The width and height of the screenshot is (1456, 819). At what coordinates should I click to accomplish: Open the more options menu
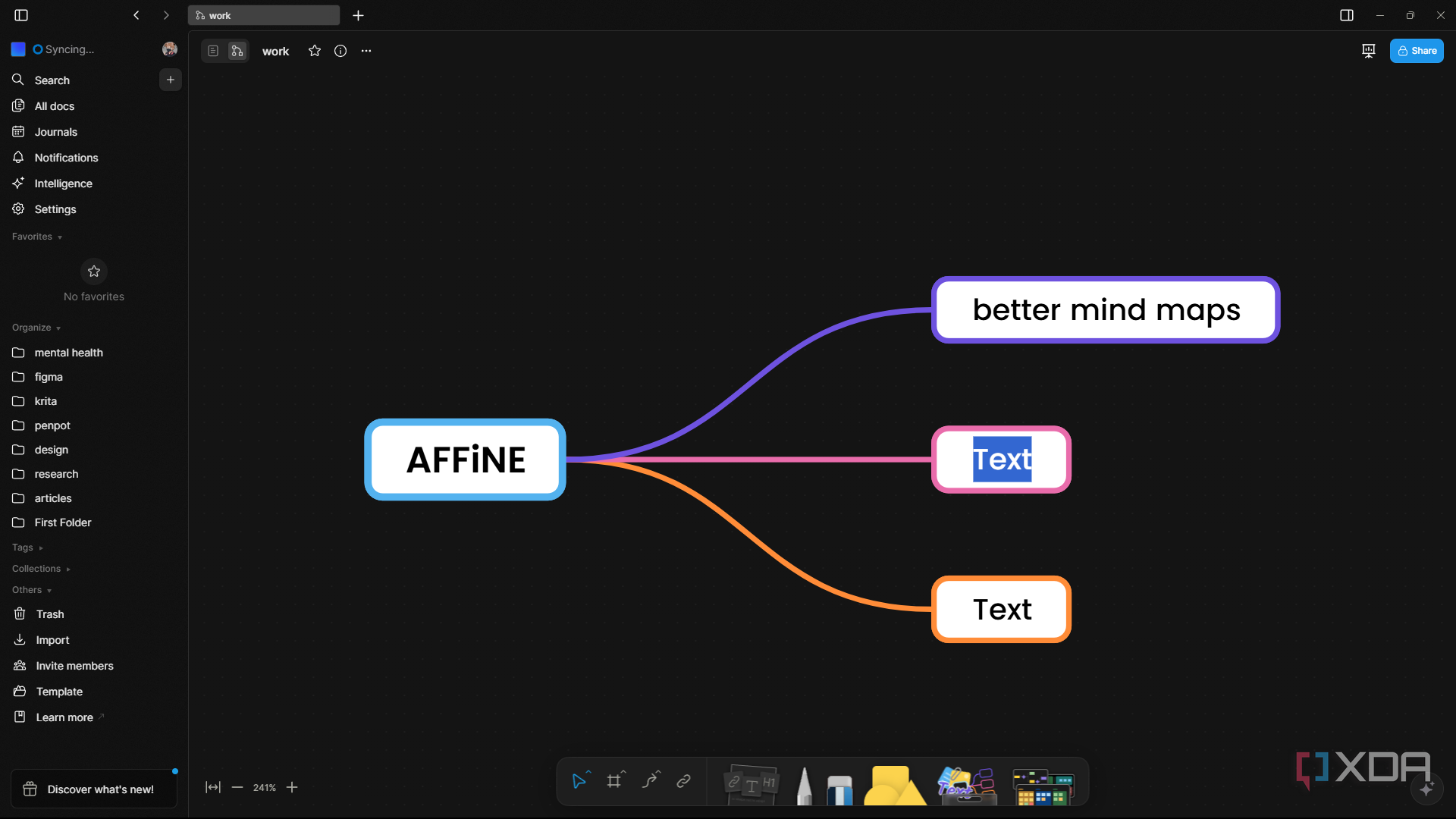(366, 51)
